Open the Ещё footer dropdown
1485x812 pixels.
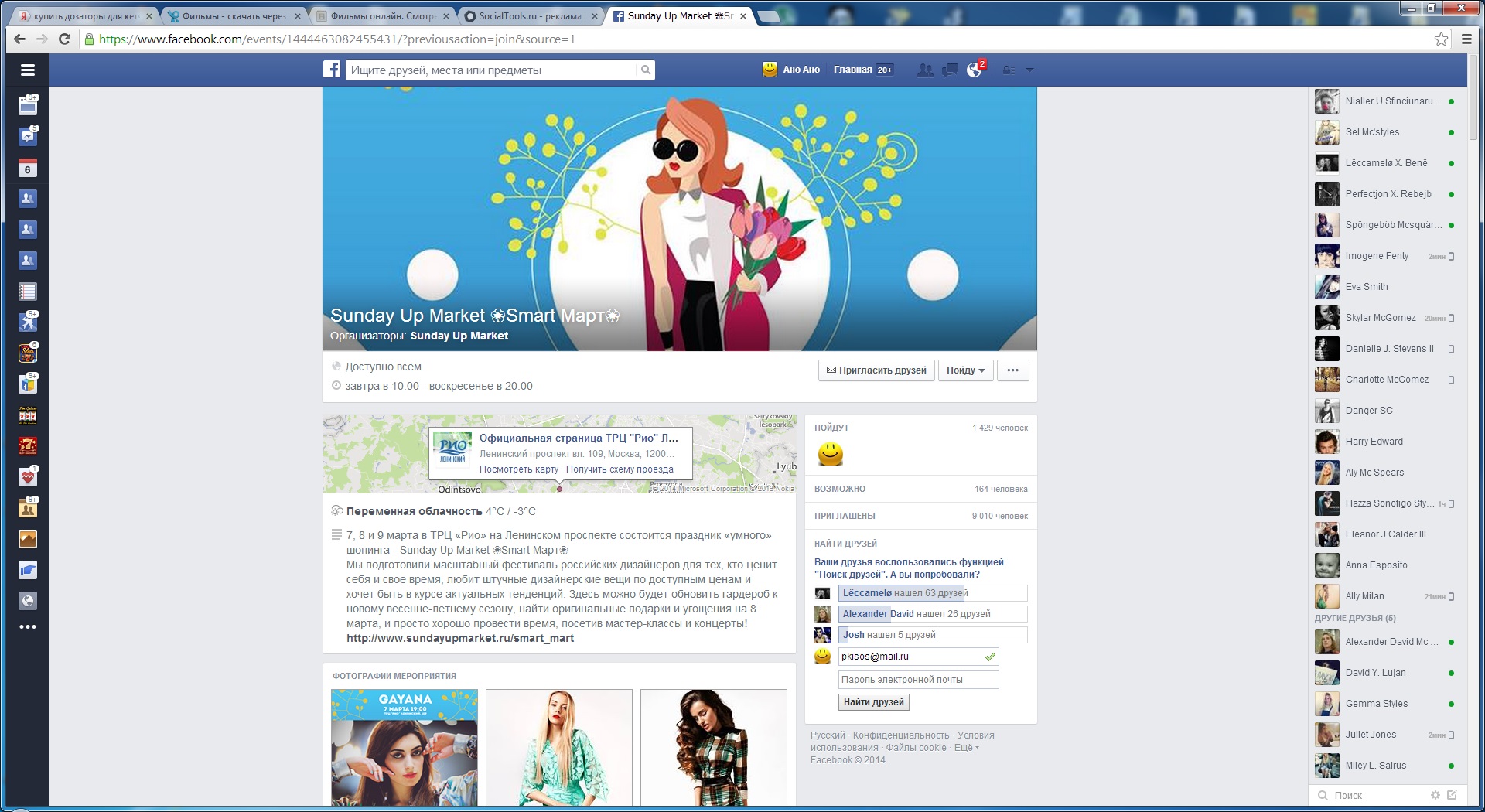pyautogui.click(x=967, y=748)
